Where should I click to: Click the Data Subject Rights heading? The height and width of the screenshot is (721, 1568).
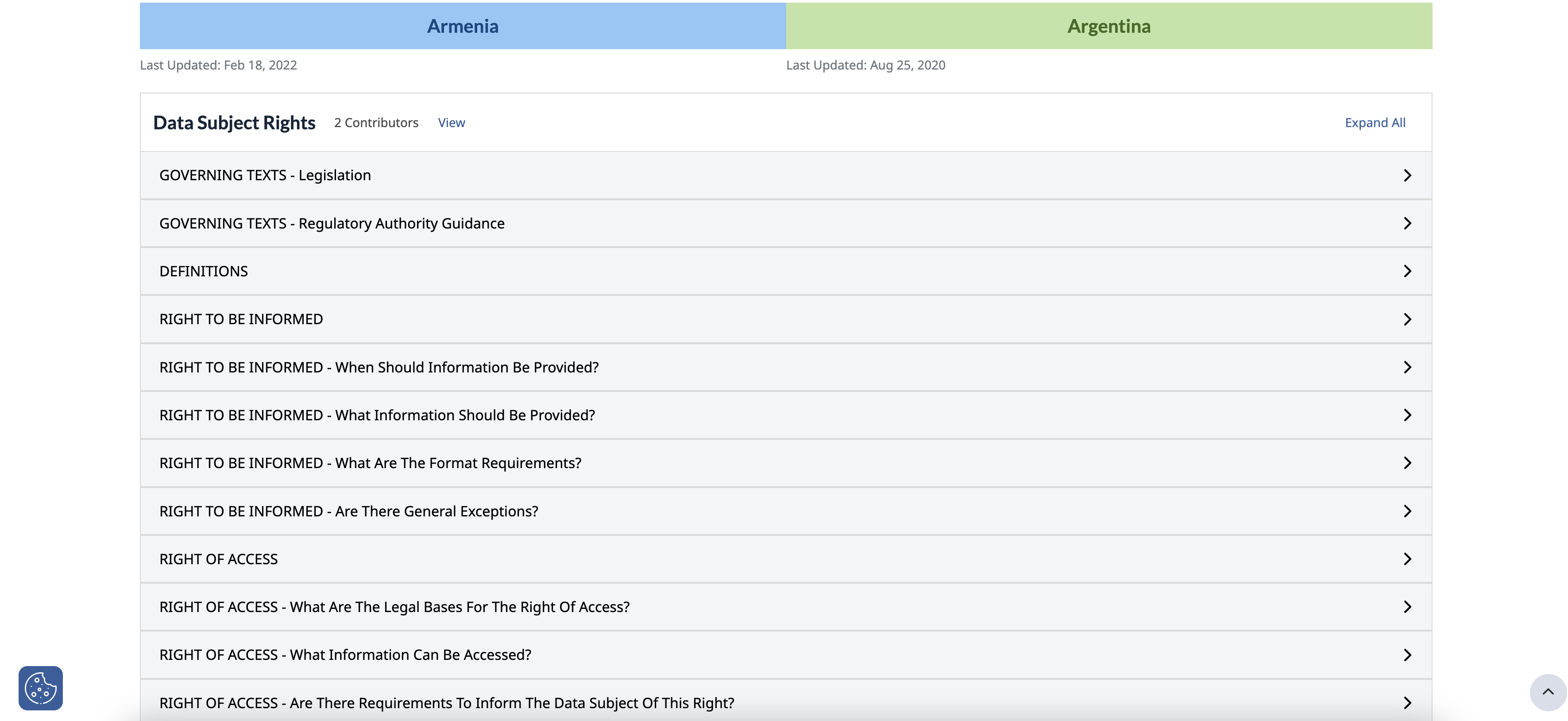coord(234,122)
